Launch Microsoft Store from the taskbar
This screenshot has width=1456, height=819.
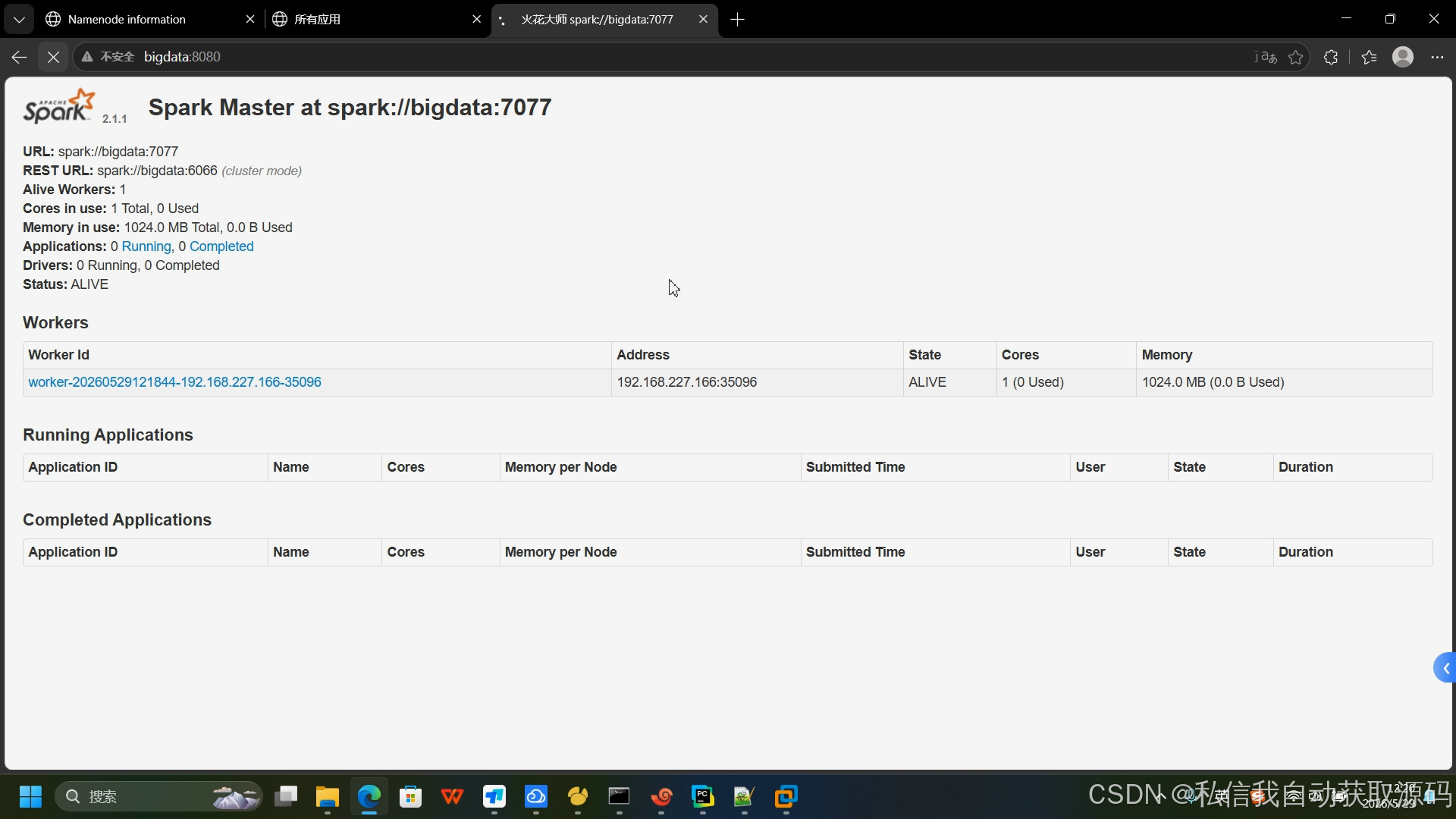point(411,797)
